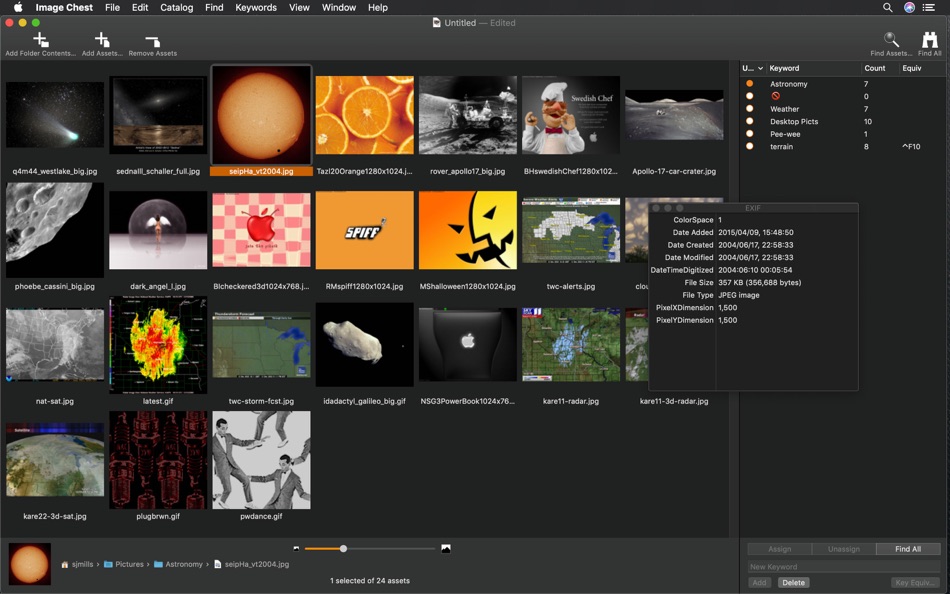Select the rover_apollo17_big.jpg thumbnail
This screenshot has width=950, height=594.
[x=468, y=115]
